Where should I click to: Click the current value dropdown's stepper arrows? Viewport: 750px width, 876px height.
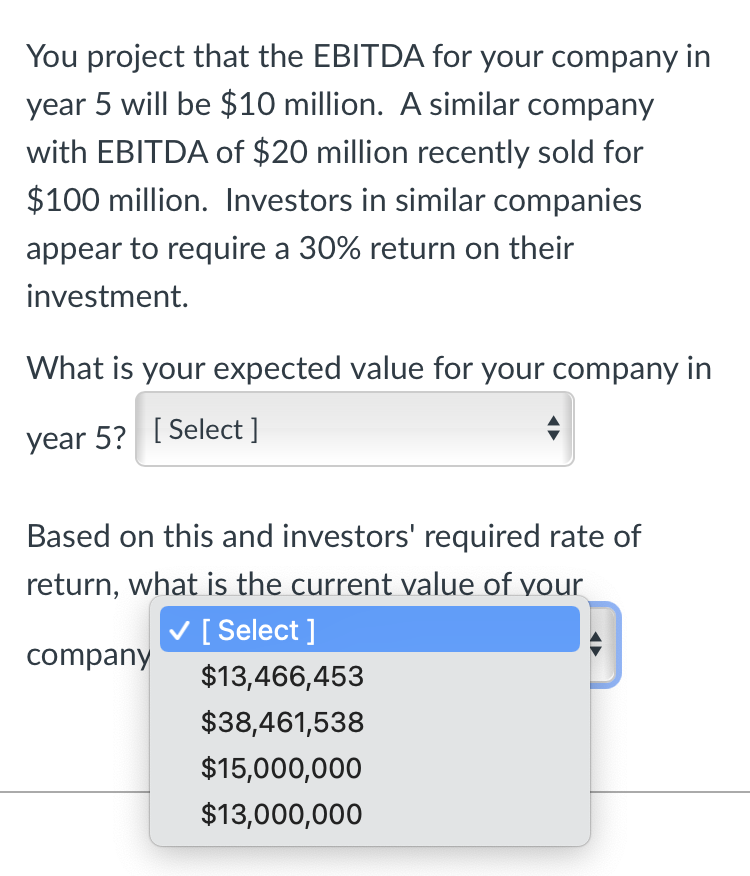603,646
